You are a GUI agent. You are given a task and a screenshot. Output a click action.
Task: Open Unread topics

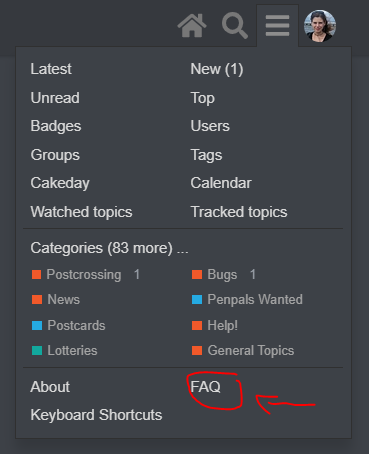pyautogui.click(x=55, y=98)
